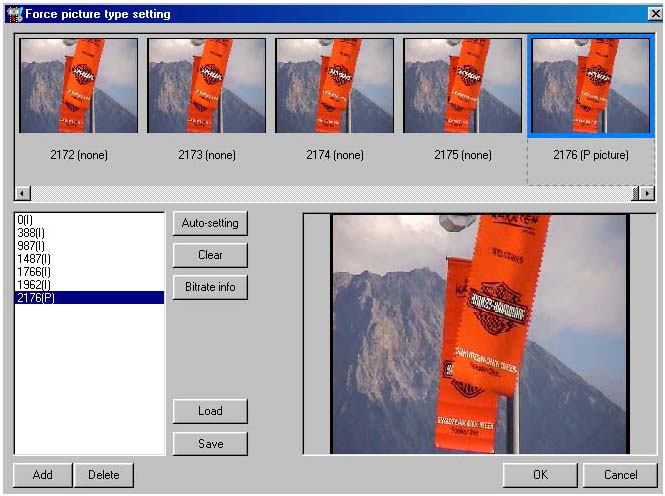Image resolution: width=665 pixels, height=496 pixels.
Task: Add a forced picture entry
Action: (43, 475)
